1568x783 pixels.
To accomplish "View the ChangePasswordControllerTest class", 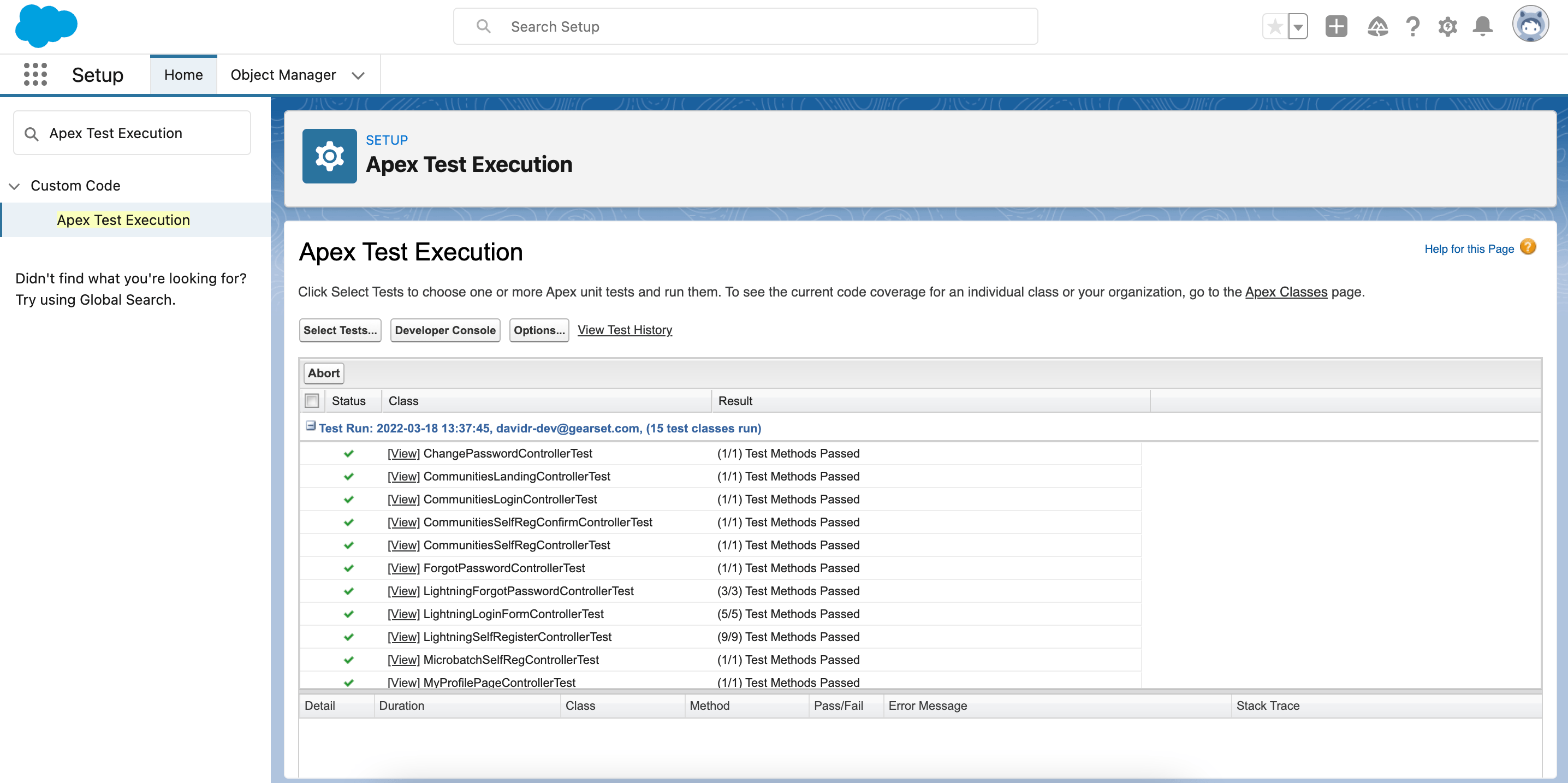I will 403,454.
